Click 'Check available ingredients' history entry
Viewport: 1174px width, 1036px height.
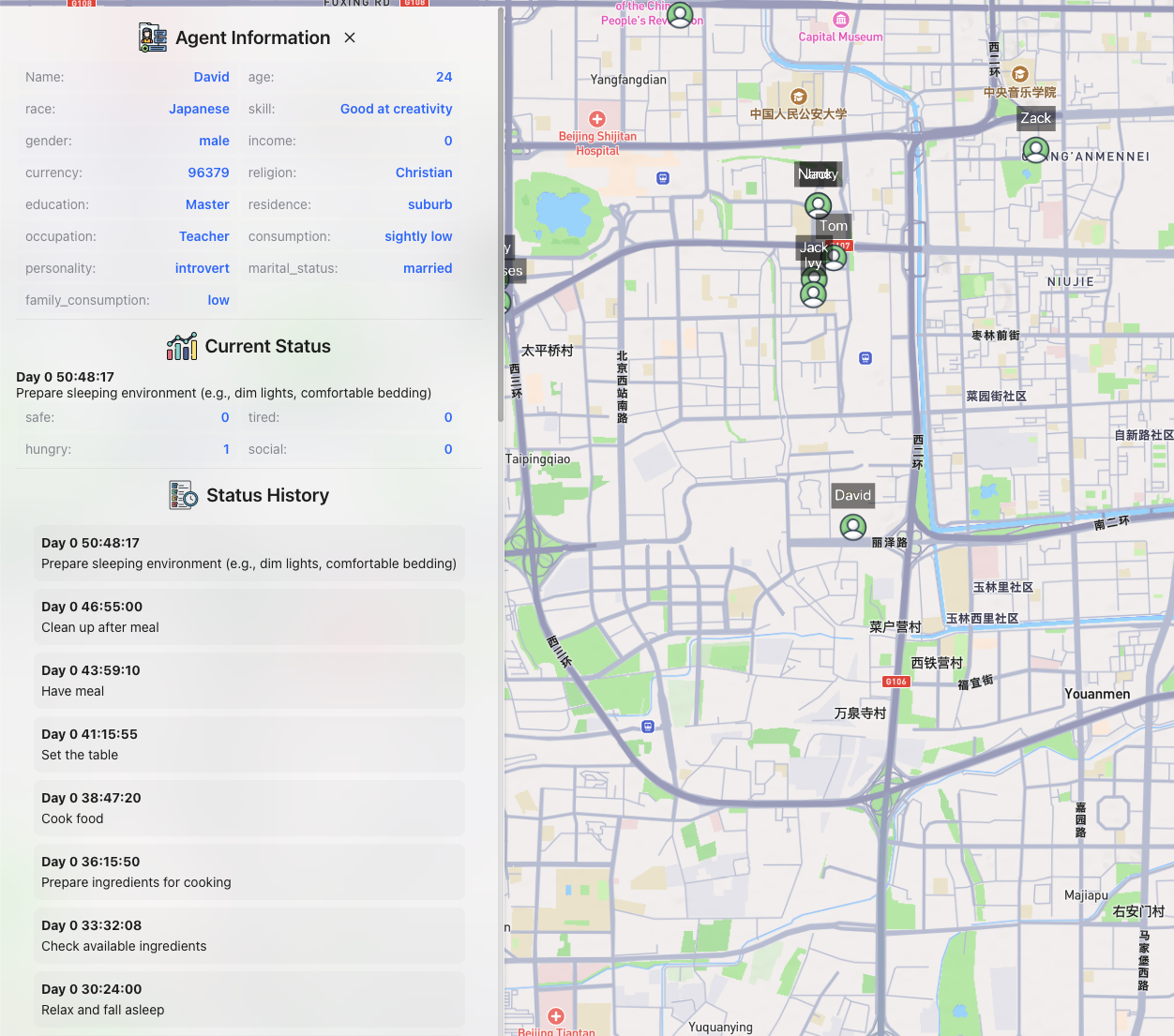pos(249,936)
